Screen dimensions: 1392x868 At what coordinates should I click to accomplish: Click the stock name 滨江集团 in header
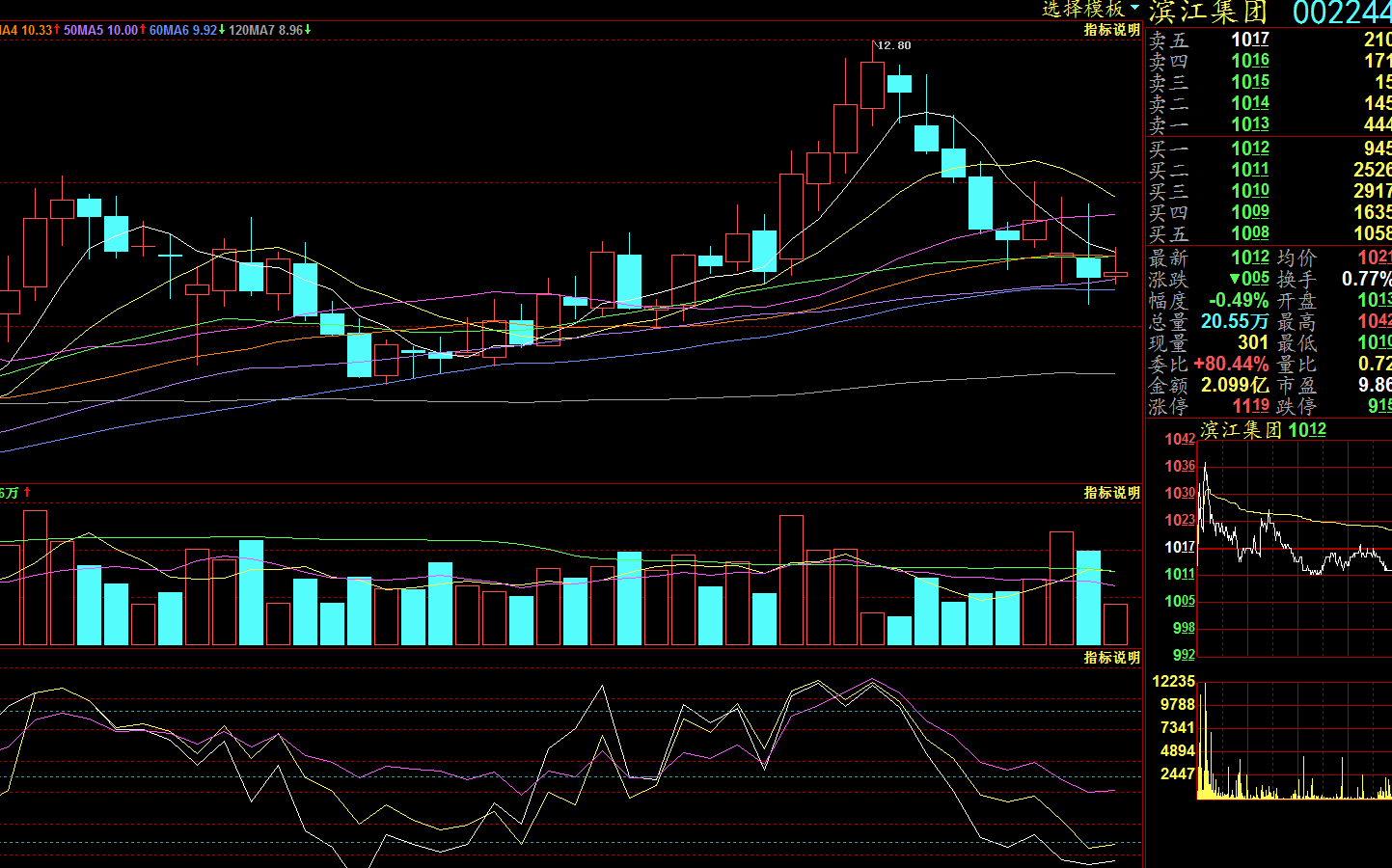click(x=1208, y=13)
